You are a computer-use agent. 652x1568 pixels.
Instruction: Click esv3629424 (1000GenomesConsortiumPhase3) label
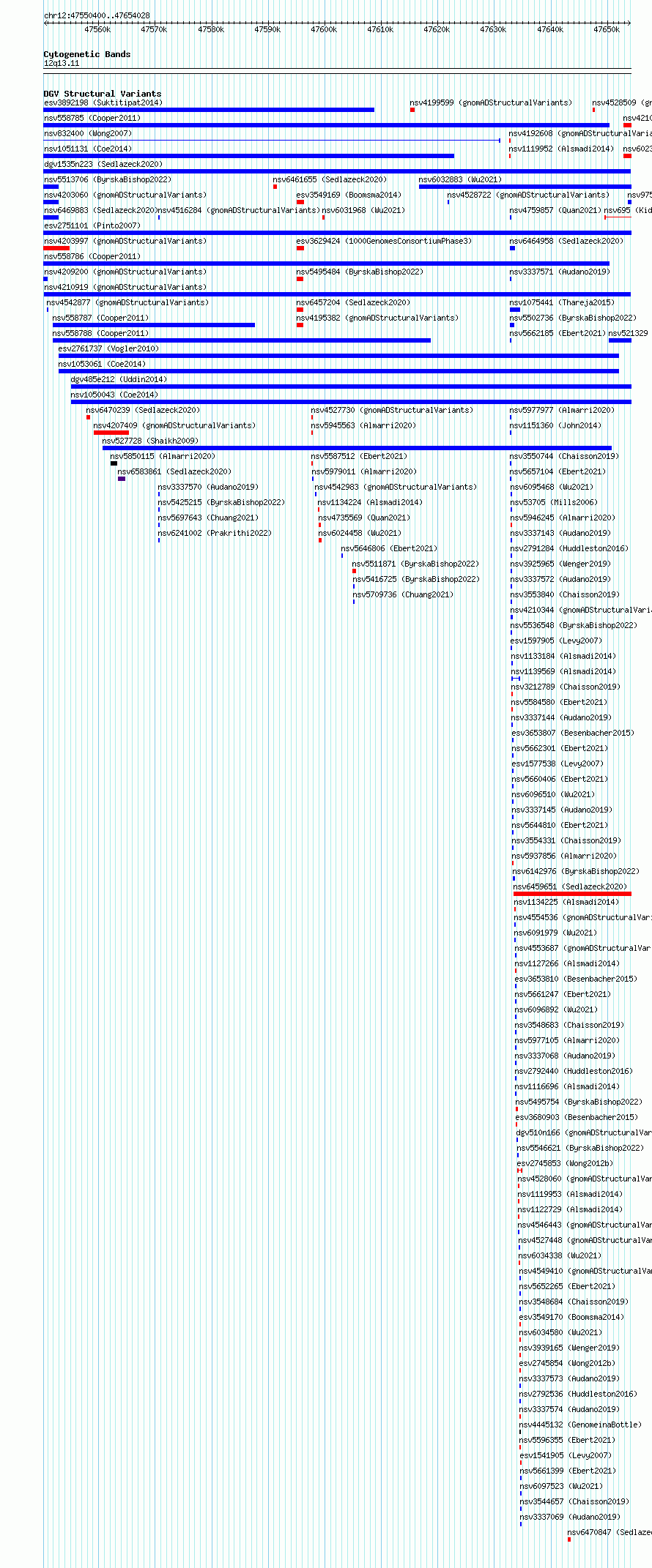tap(384, 241)
